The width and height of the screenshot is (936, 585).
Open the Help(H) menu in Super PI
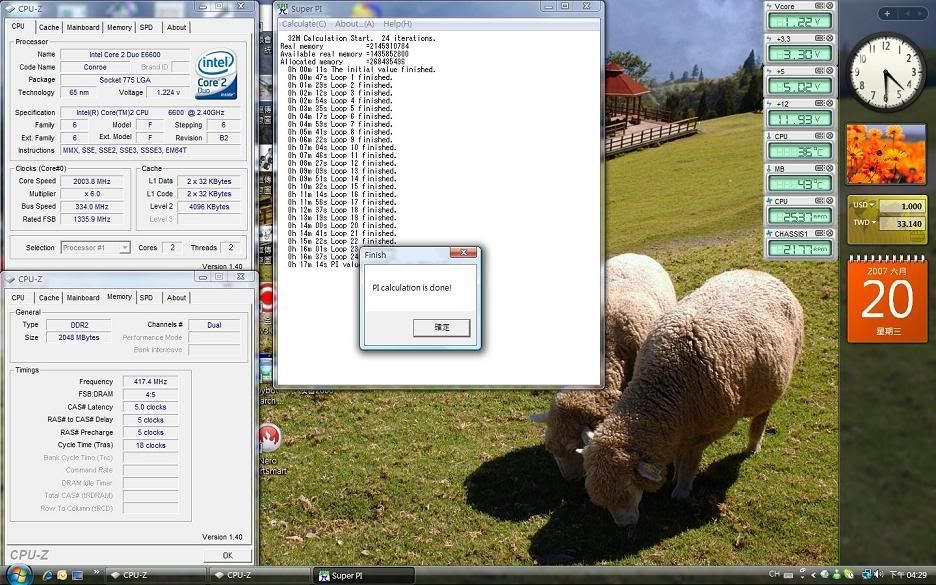pos(397,23)
